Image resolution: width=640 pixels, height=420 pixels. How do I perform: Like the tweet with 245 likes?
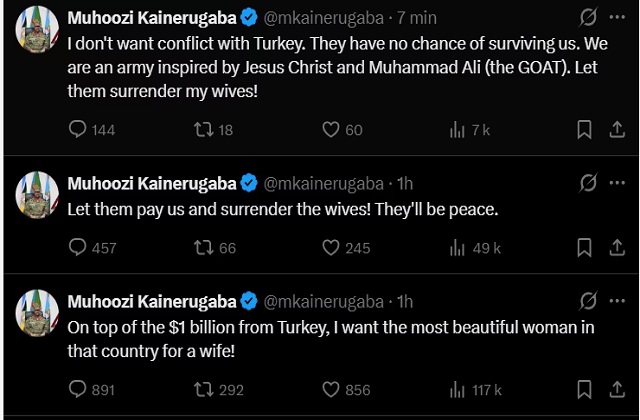331,248
